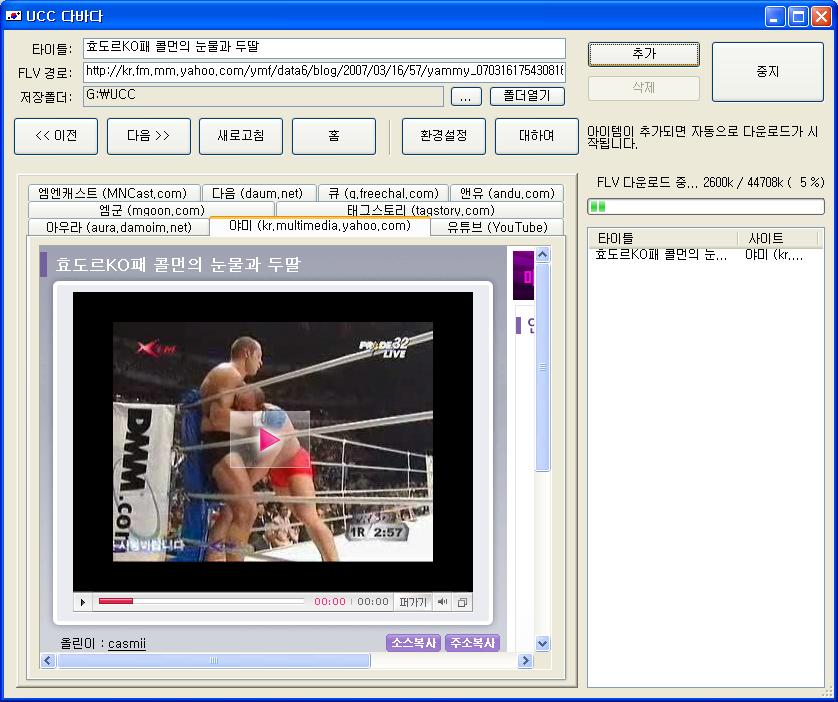838x702 pixels.
Task: Select the 아우라 (aura.damoim.net) tab
Action: click(x=119, y=227)
